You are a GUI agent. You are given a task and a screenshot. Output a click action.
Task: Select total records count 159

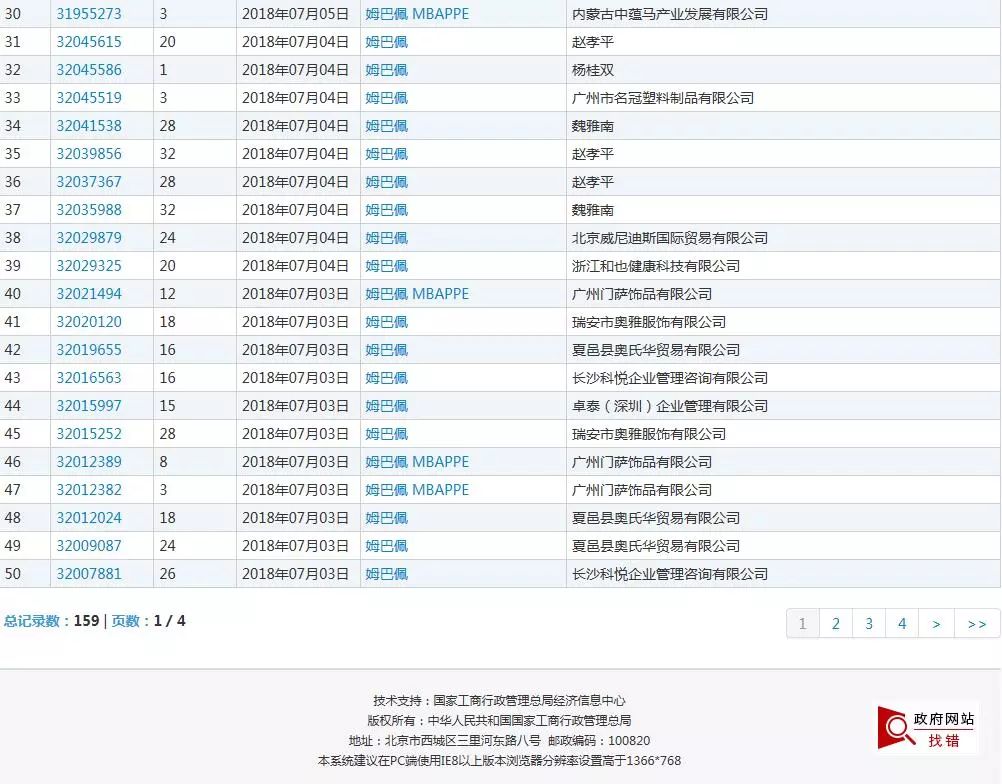86,620
